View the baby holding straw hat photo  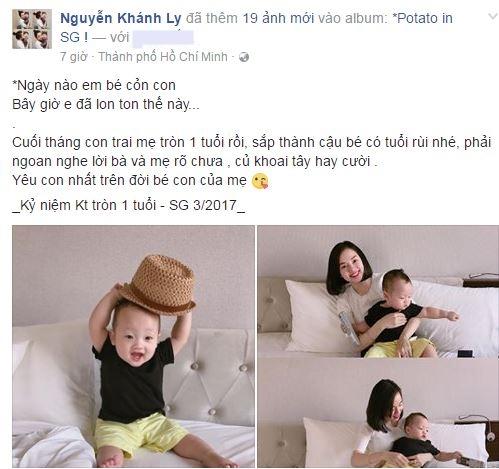pos(133,346)
